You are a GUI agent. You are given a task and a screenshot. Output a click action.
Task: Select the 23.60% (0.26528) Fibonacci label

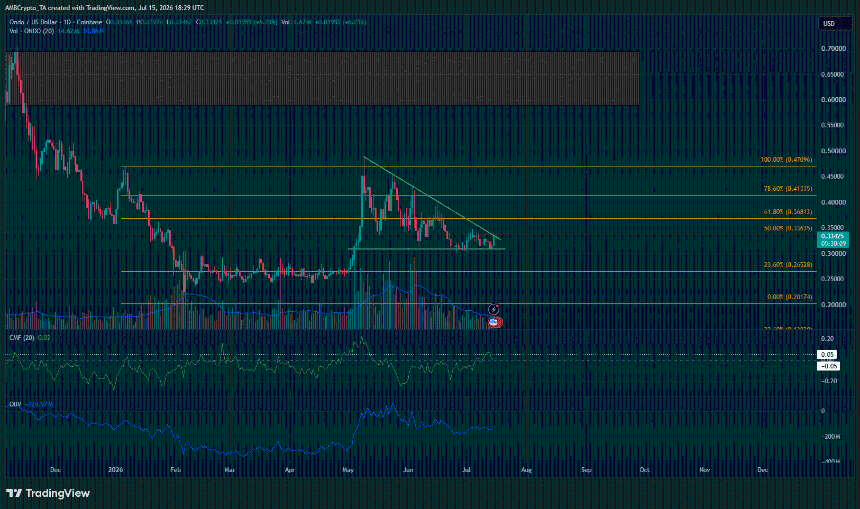(x=788, y=264)
